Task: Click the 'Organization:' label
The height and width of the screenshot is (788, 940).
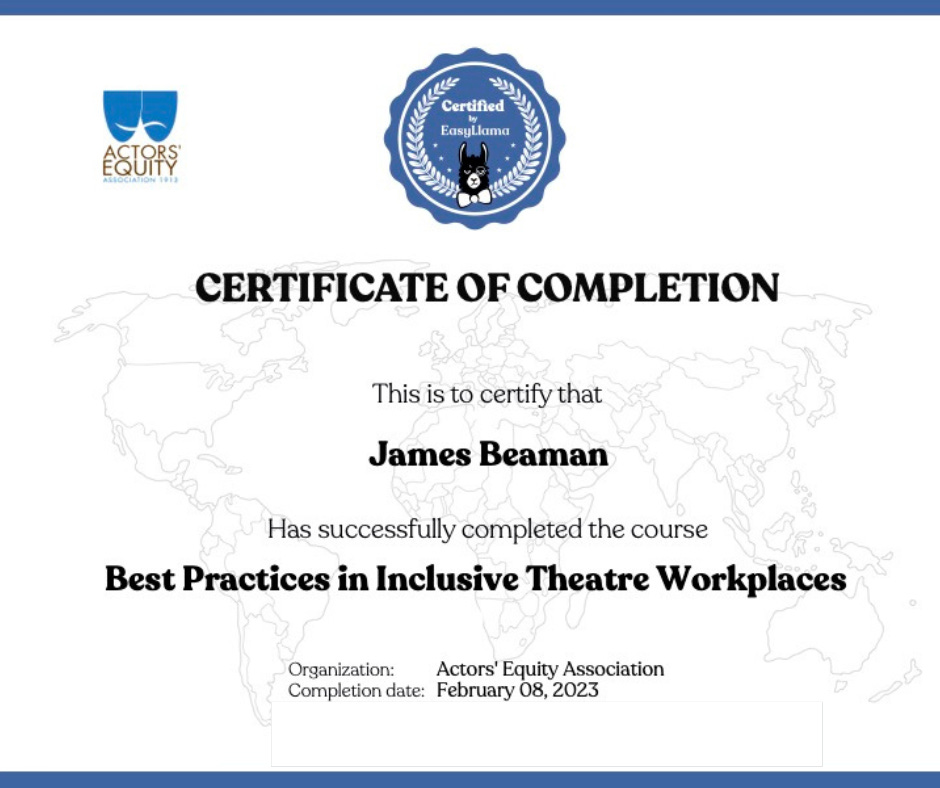Action: [x=341, y=669]
